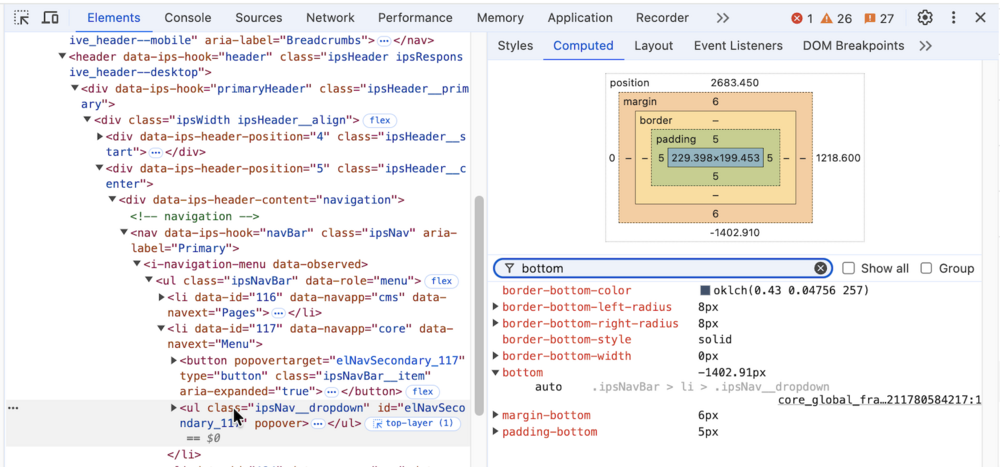1000x467 pixels.
Task: Click the flex badge beside the button element
Action: [423, 392]
